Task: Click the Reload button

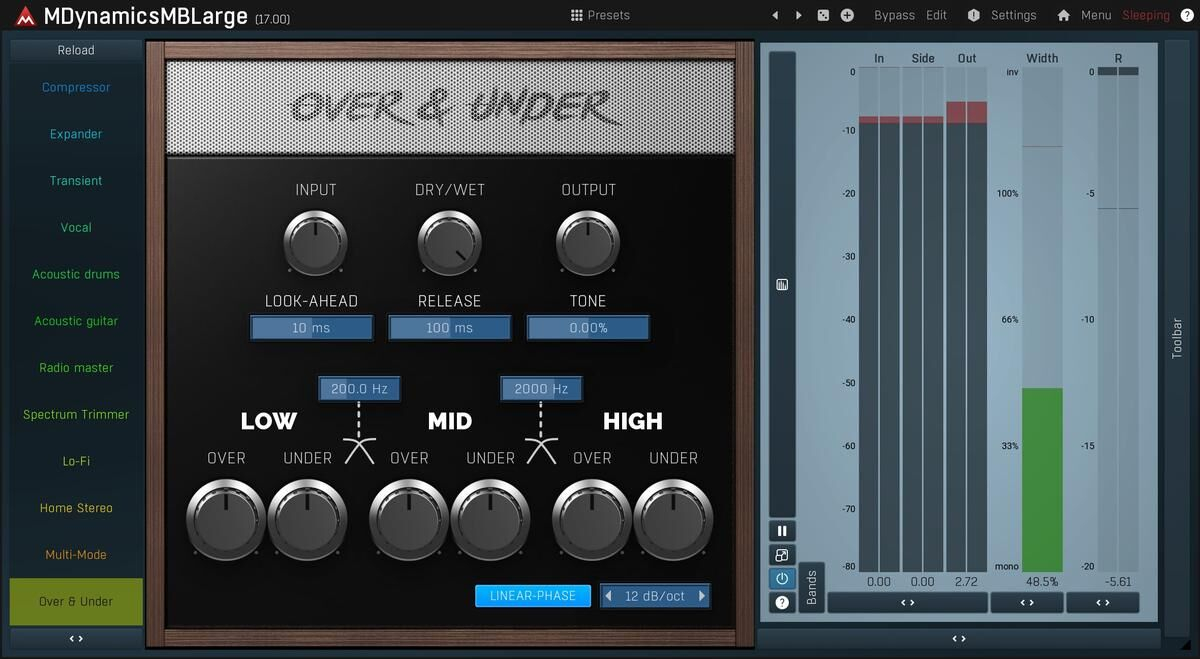Action: click(76, 50)
